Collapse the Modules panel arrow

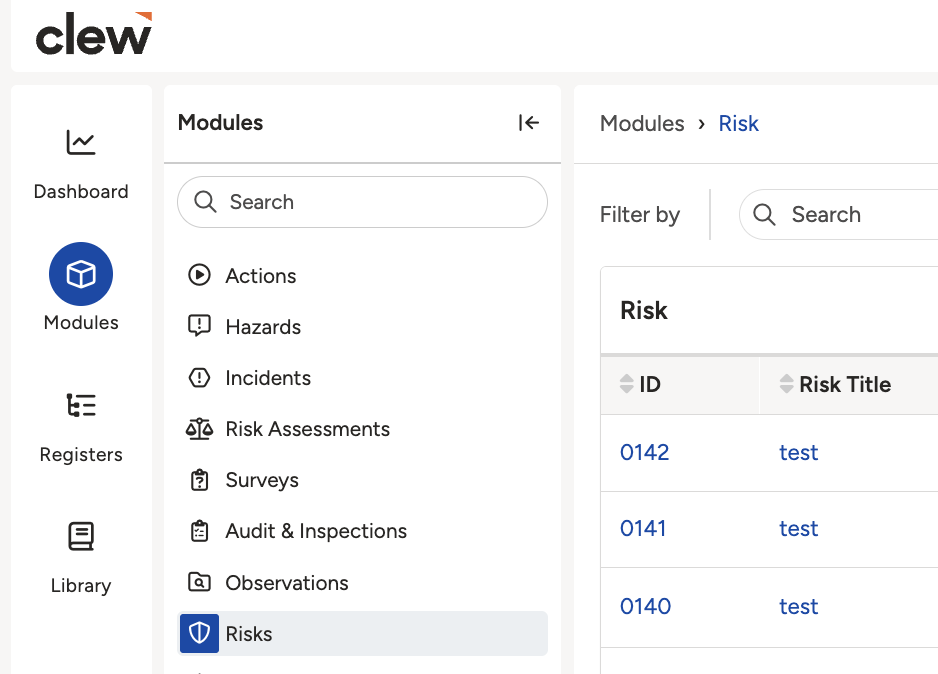coord(529,123)
